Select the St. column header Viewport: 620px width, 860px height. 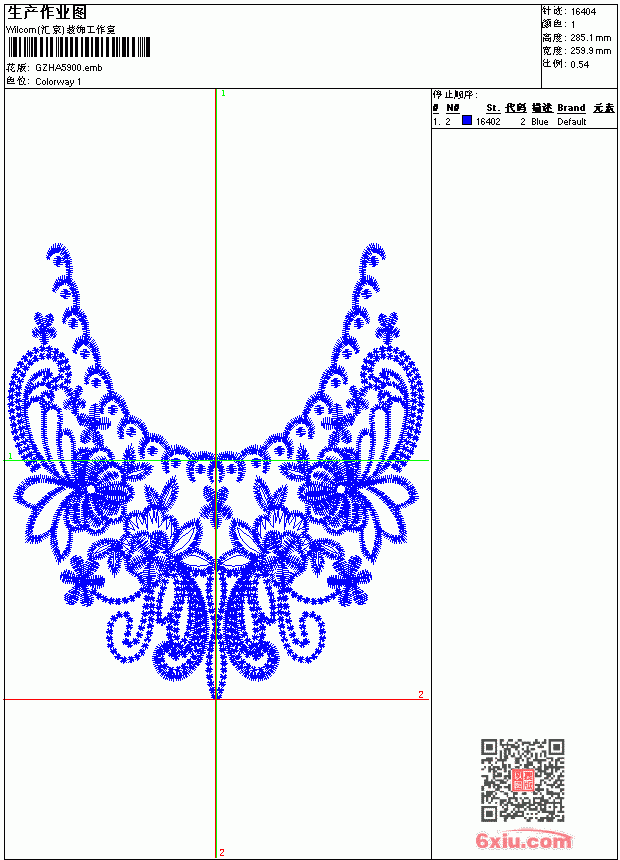(x=493, y=108)
